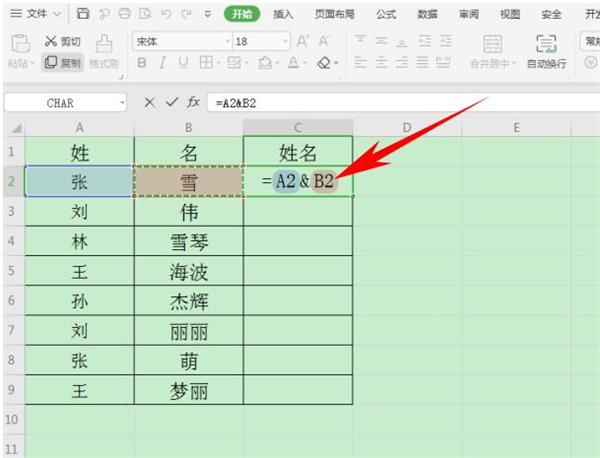
Task: Open the Formulas (公式) tab
Action: (385, 14)
